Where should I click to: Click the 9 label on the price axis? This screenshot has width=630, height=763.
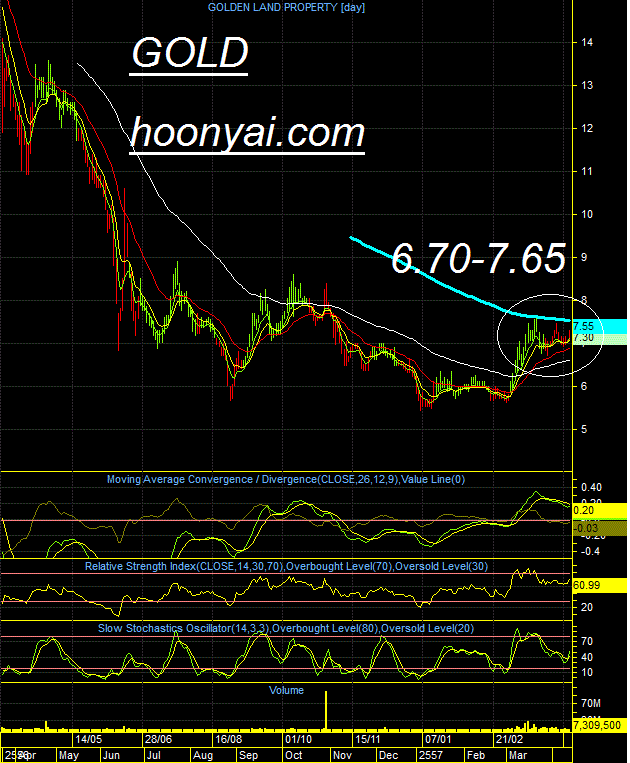[584, 257]
